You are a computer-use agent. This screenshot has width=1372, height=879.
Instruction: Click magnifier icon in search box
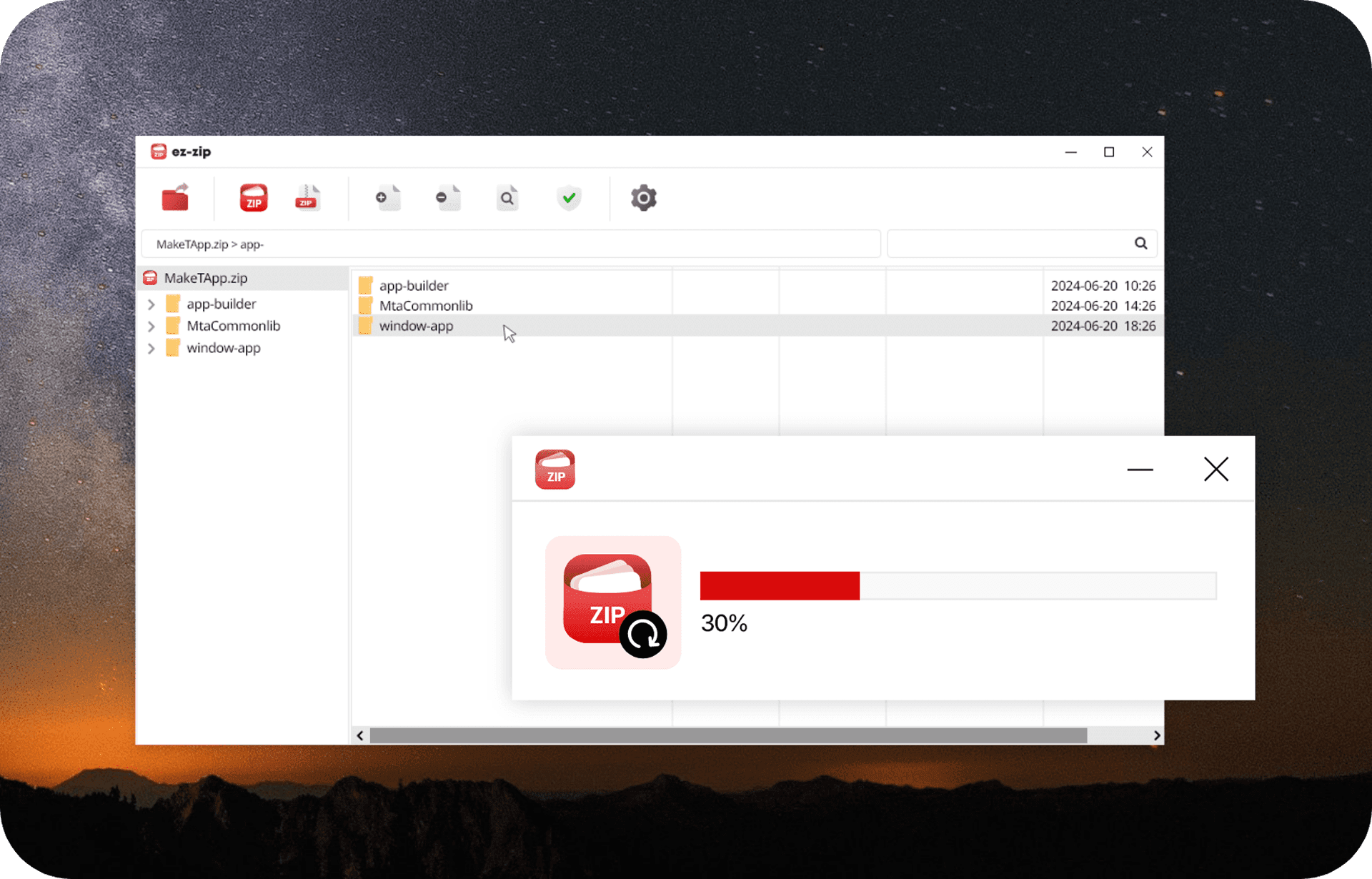pos(1140,244)
